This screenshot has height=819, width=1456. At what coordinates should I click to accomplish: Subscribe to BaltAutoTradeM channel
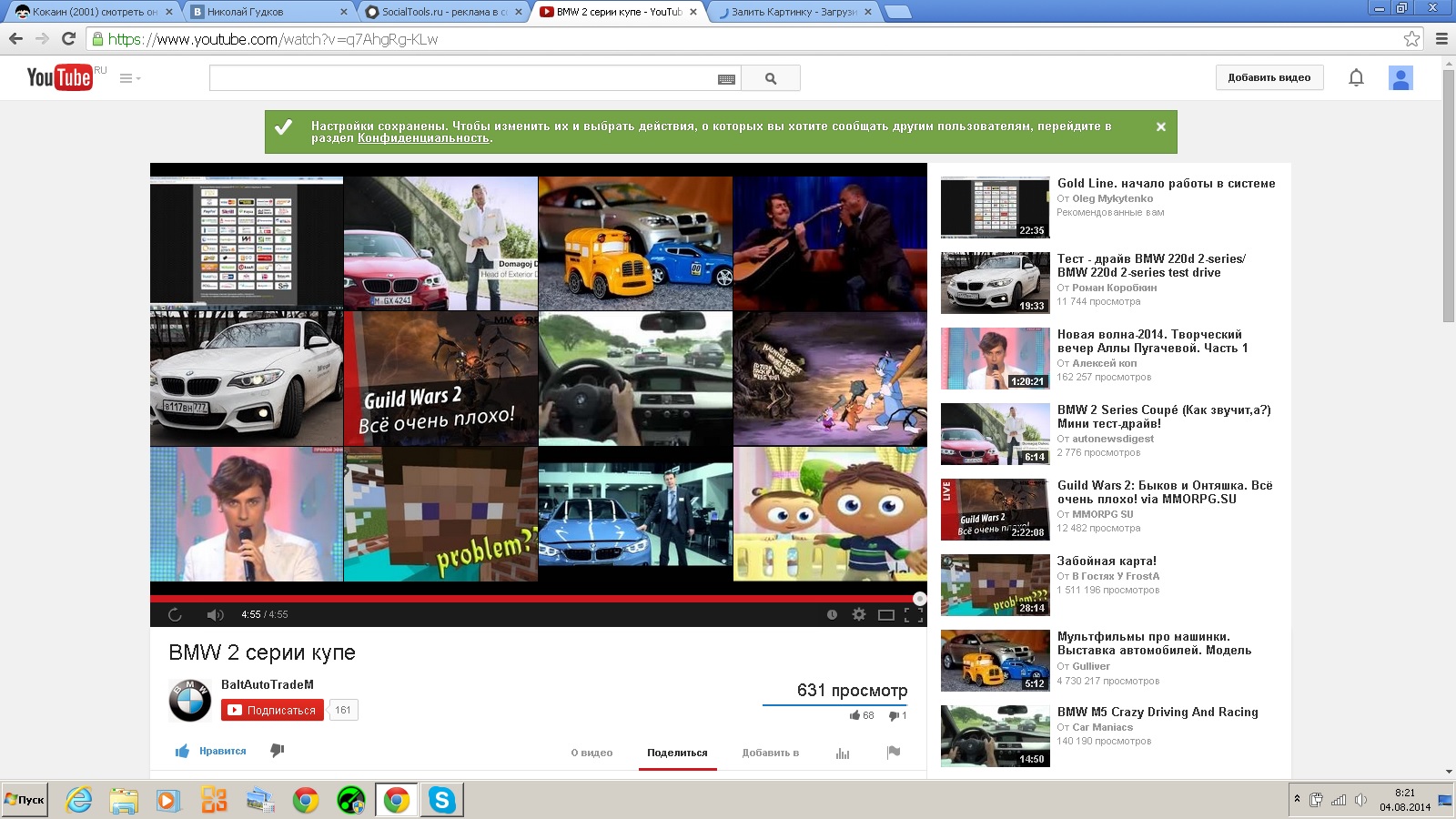click(273, 710)
